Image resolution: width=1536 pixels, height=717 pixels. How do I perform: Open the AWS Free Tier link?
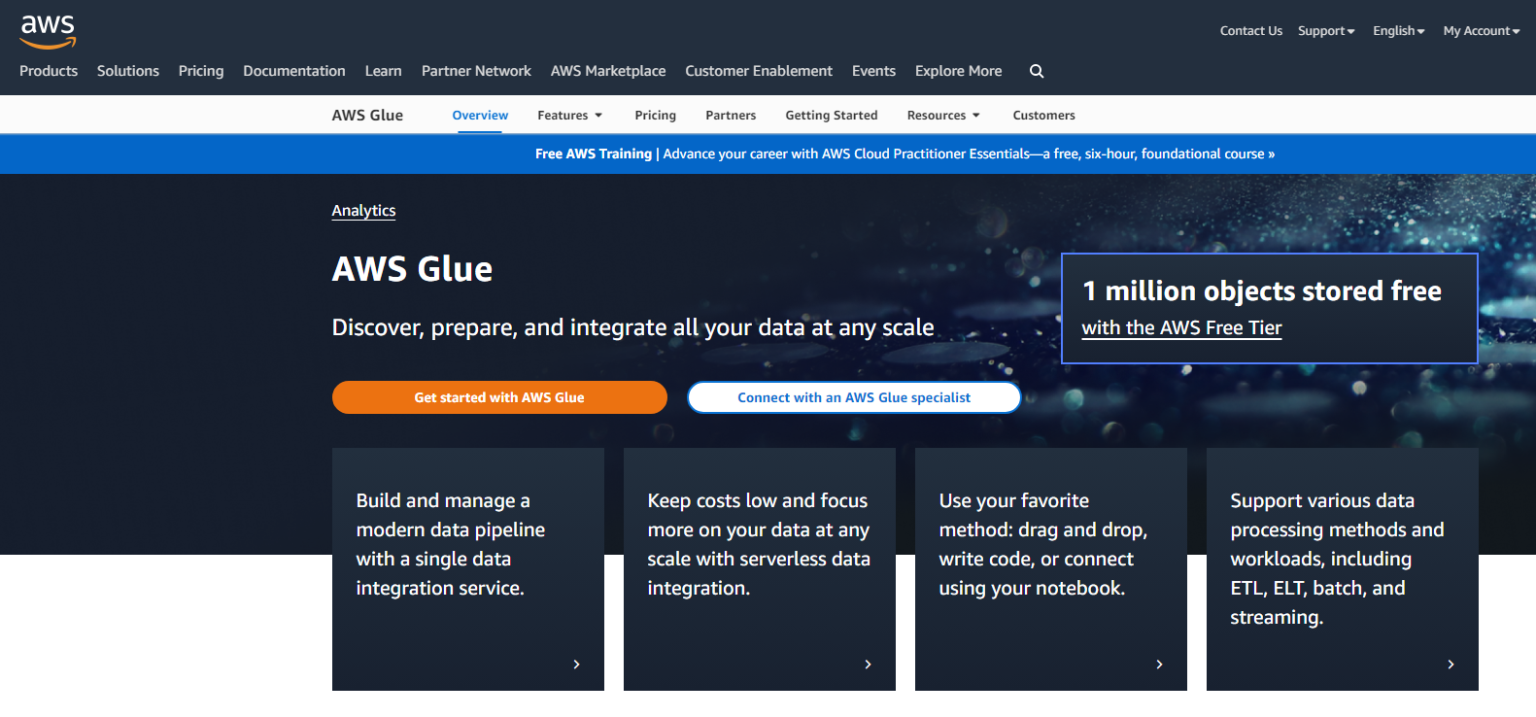click(1181, 328)
